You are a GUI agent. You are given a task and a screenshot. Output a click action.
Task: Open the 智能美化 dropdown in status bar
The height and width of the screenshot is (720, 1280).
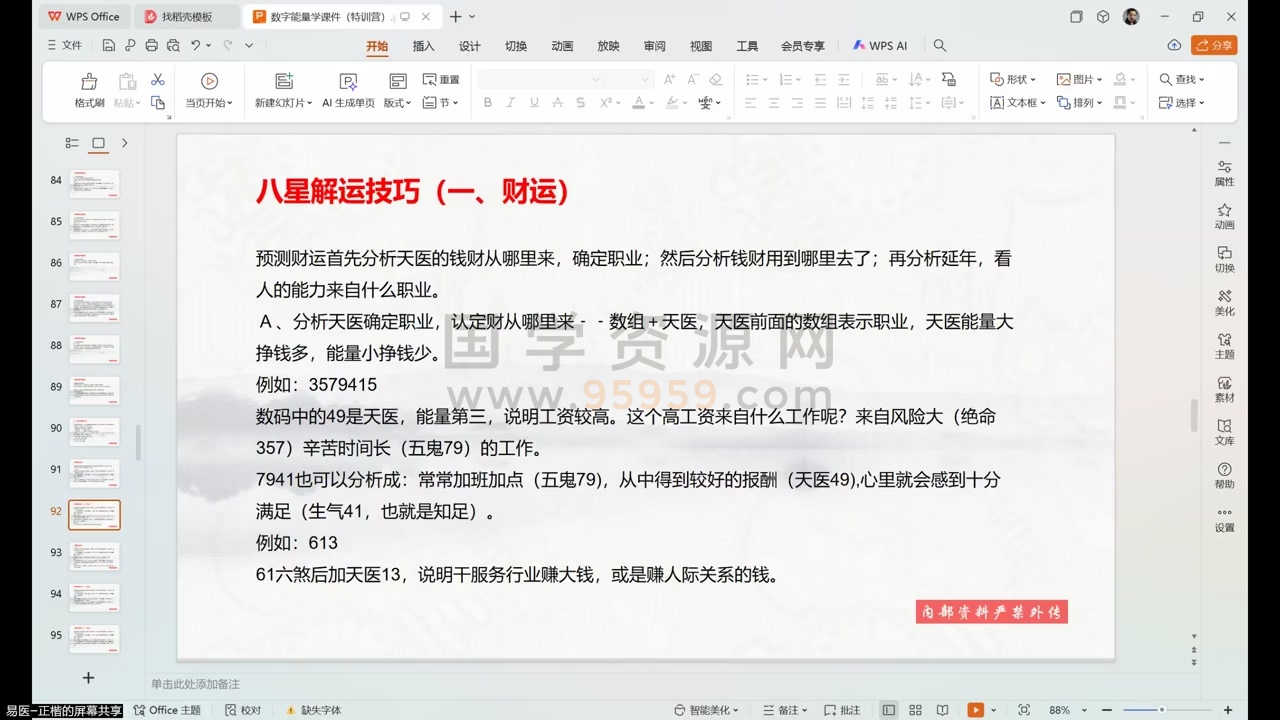pyautogui.click(x=707, y=710)
